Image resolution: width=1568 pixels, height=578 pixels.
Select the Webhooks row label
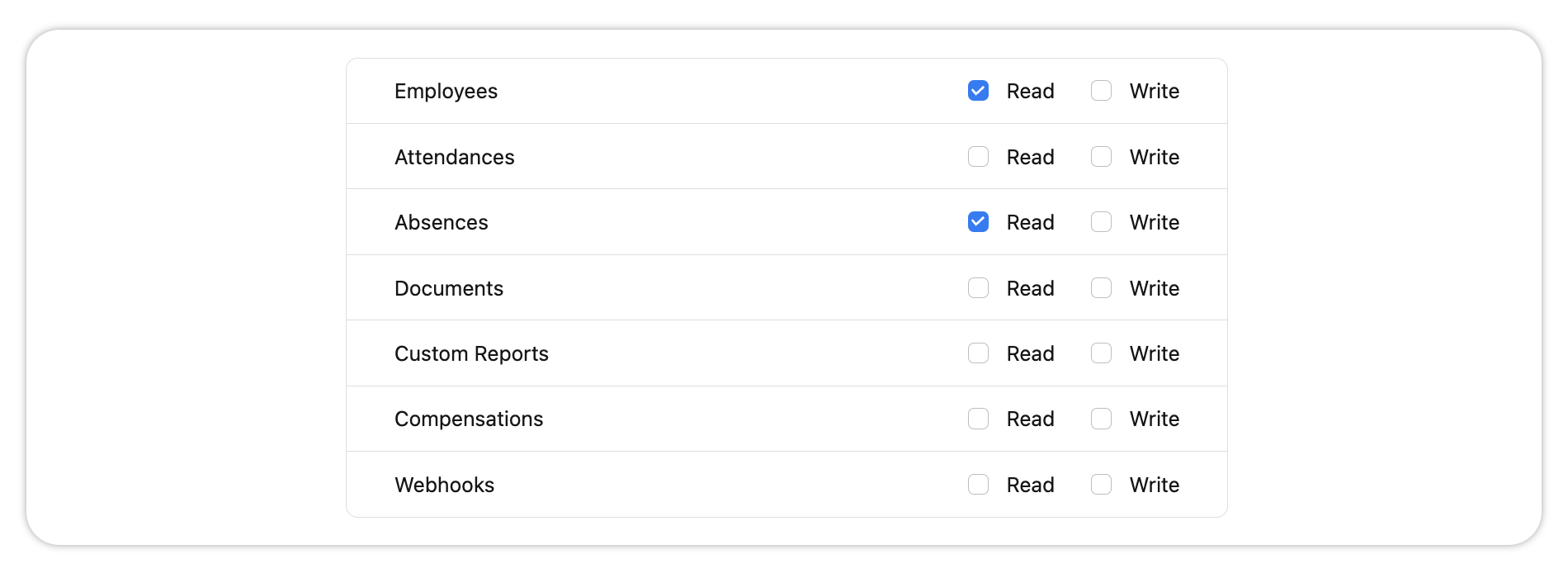[444, 485]
